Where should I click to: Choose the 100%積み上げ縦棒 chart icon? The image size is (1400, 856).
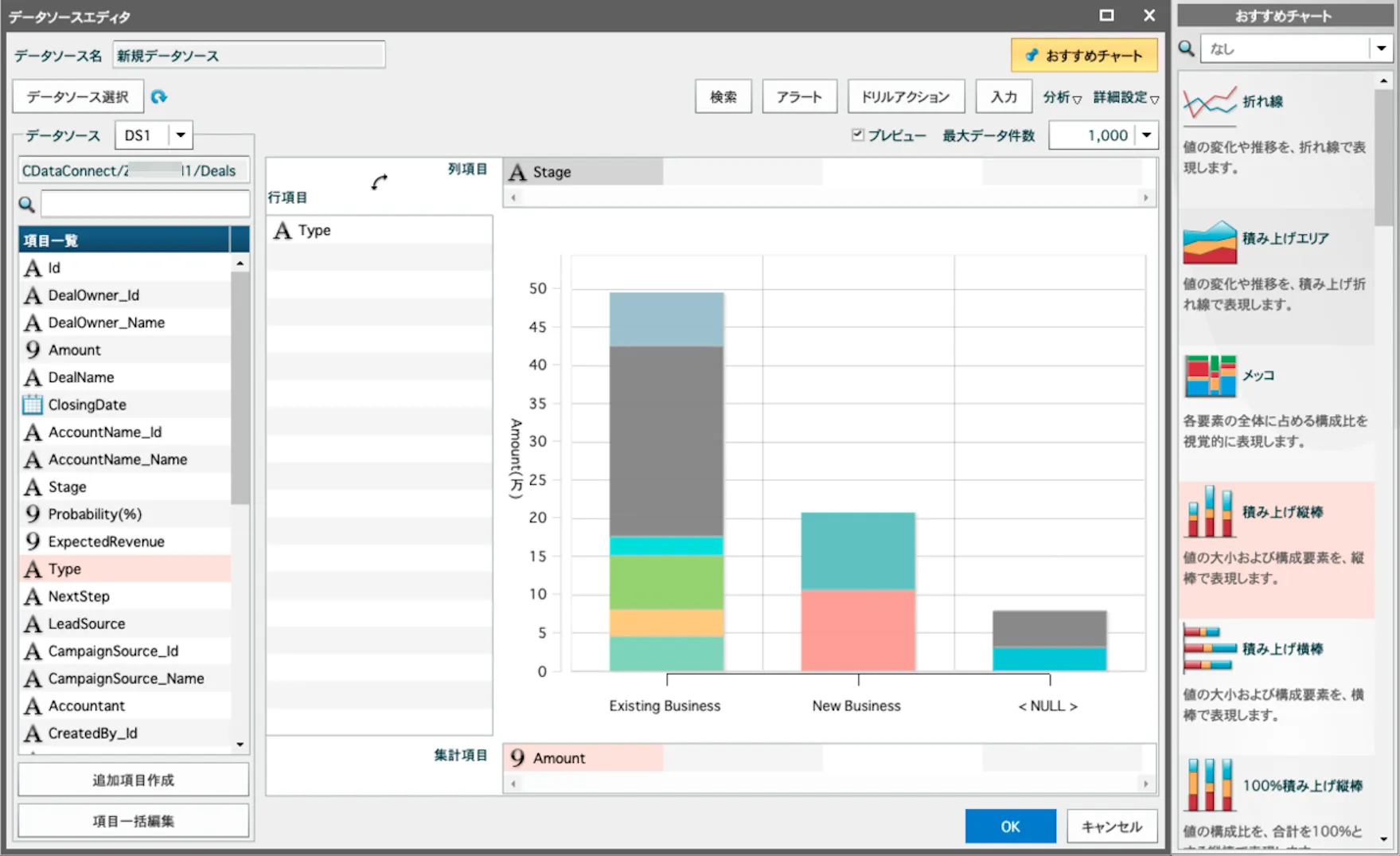pos(1209,784)
